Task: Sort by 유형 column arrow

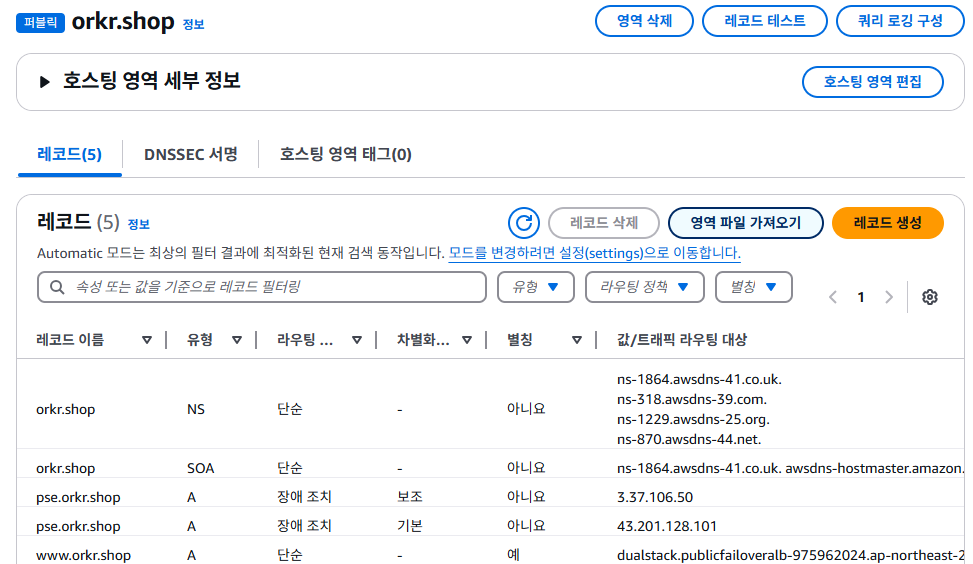Action: click(x=236, y=340)
